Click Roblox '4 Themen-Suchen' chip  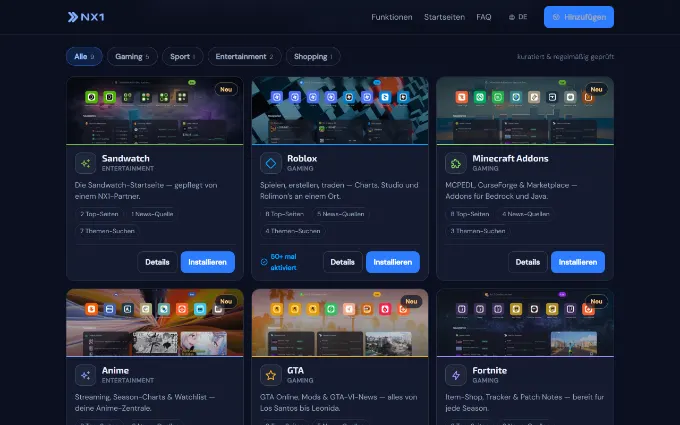293,231
